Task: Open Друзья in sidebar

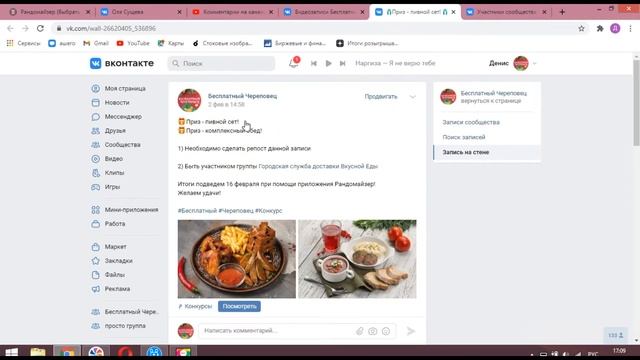Action: 115,131
